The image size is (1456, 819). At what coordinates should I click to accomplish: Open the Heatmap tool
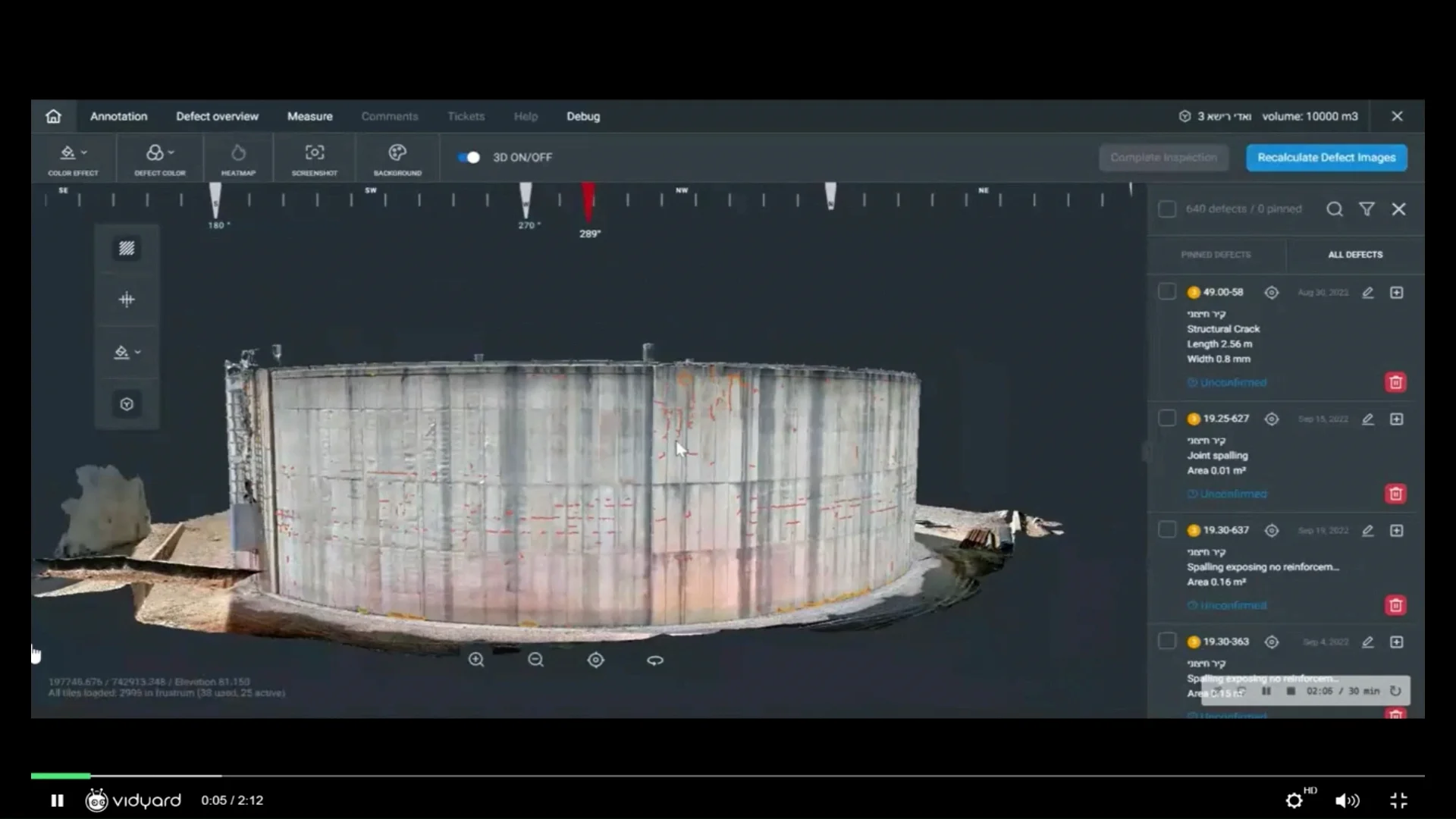coord(238,158)
